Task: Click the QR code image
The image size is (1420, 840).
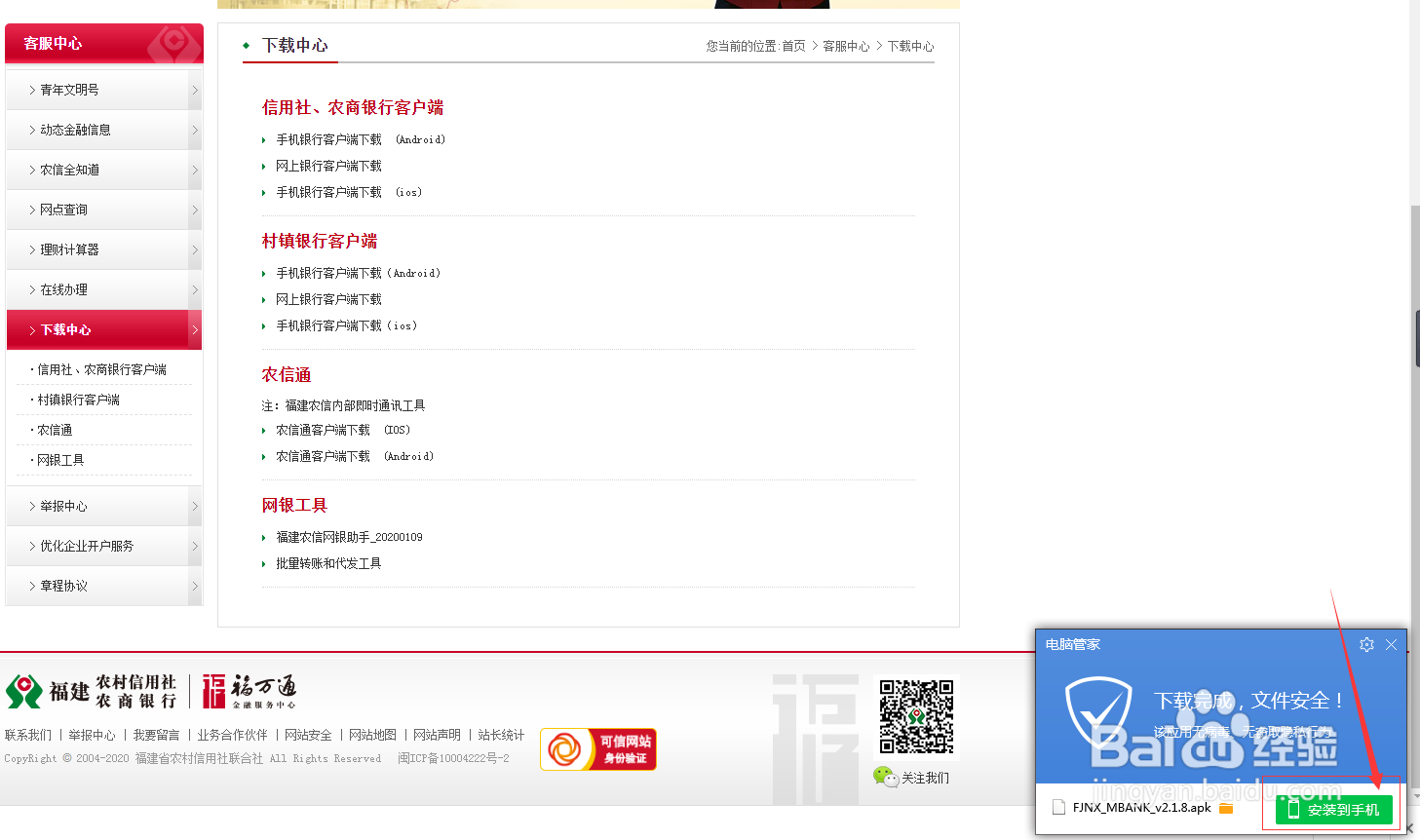Action: click(916, 717)
